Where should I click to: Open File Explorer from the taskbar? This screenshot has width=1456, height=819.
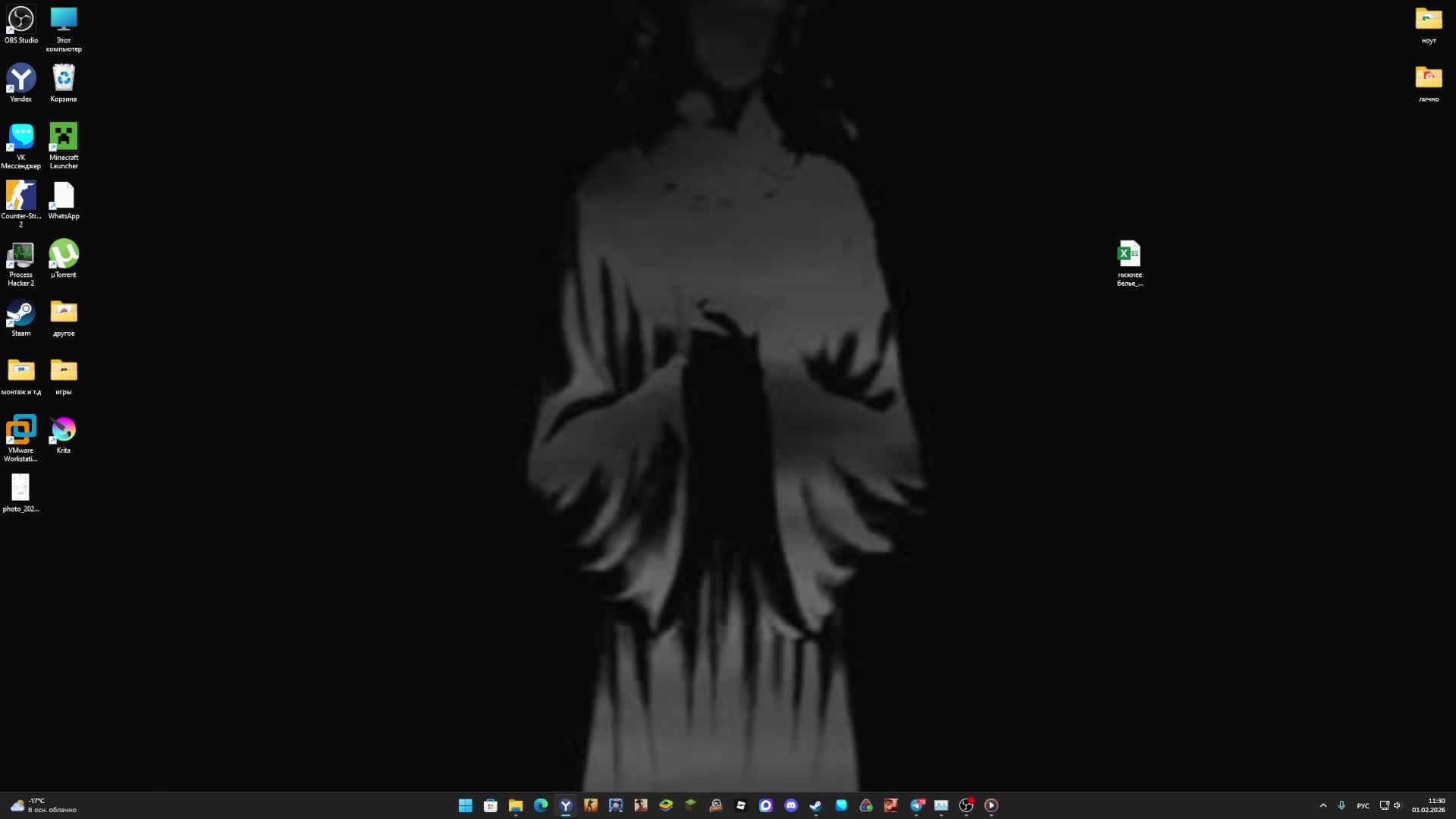click(x=516, y=805)
